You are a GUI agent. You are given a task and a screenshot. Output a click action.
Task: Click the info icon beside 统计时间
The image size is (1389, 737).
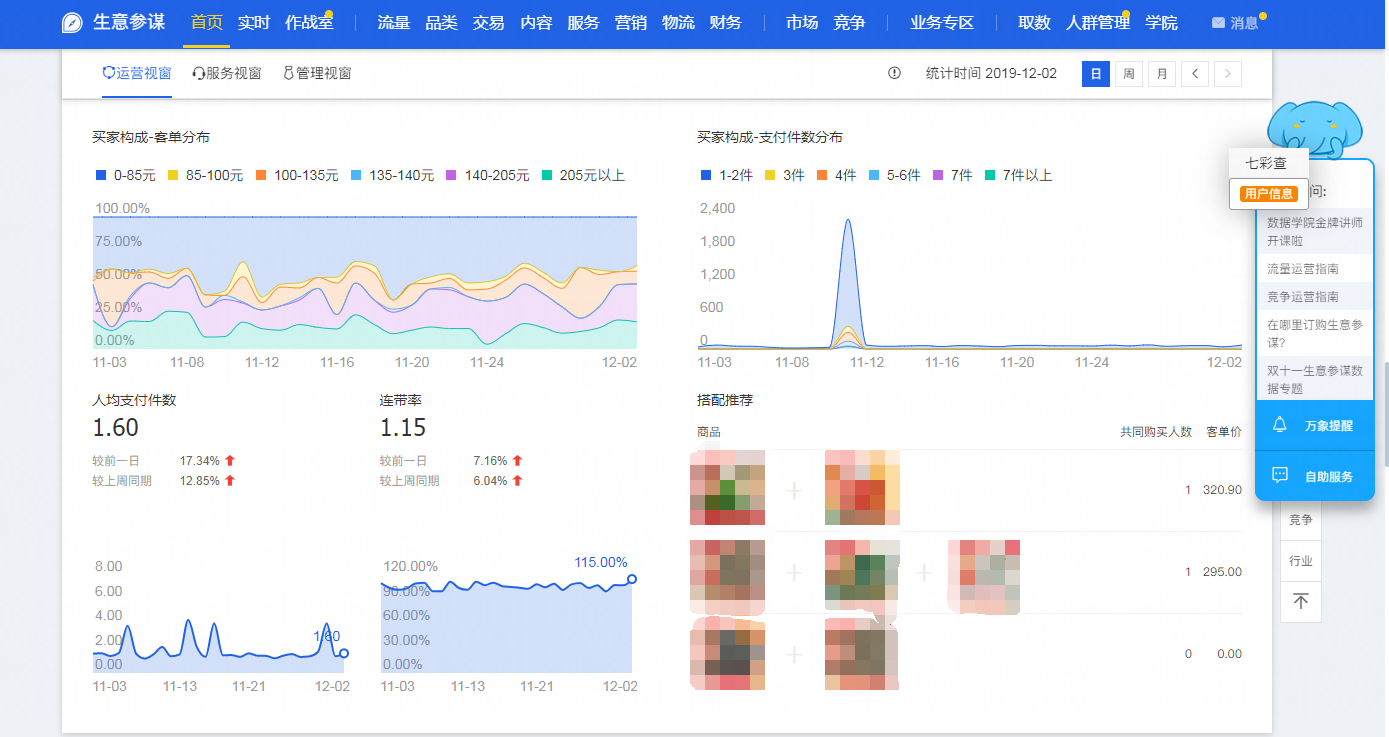tap(894, 73)
